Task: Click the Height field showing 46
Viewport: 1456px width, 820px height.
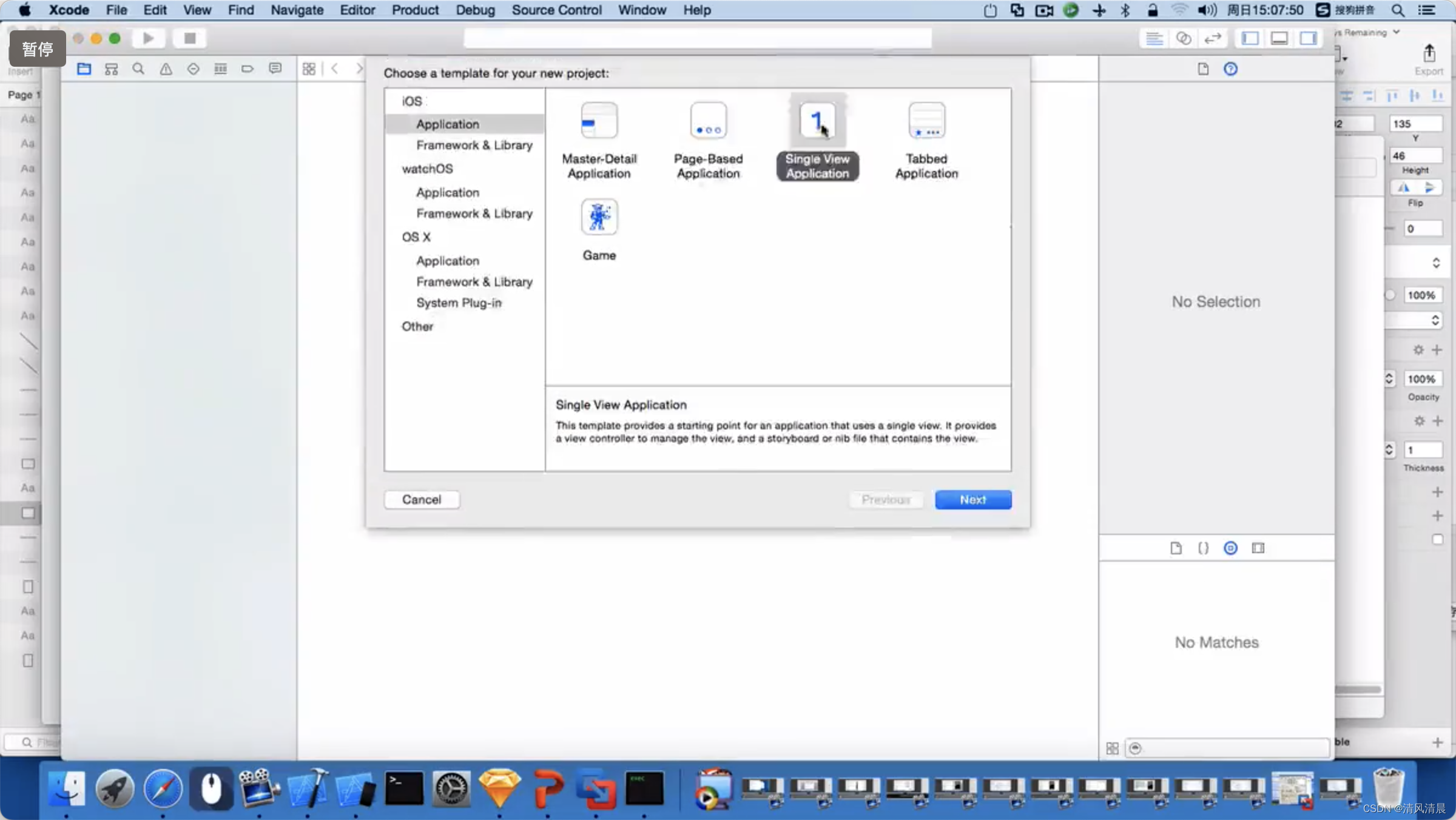Action: pyautogui.click(x=1415, y=156)
